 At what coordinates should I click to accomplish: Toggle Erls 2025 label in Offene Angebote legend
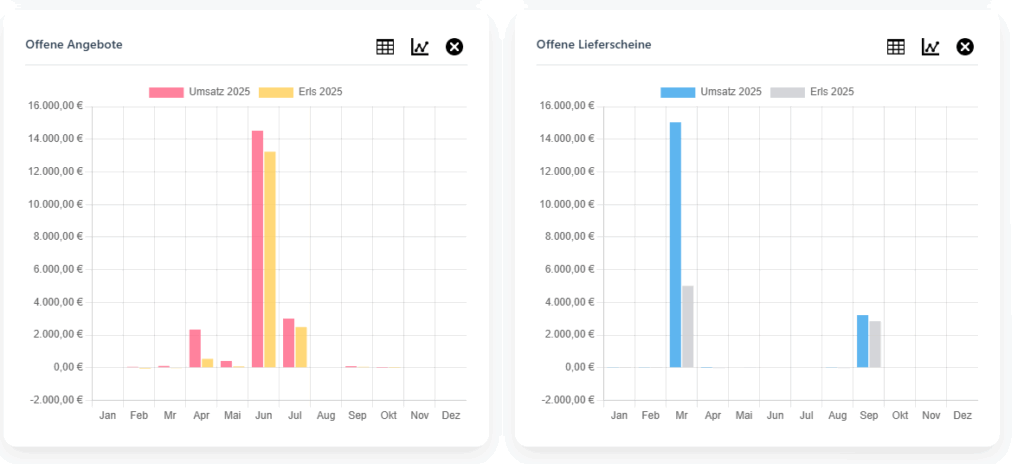[x=320, y=92]
